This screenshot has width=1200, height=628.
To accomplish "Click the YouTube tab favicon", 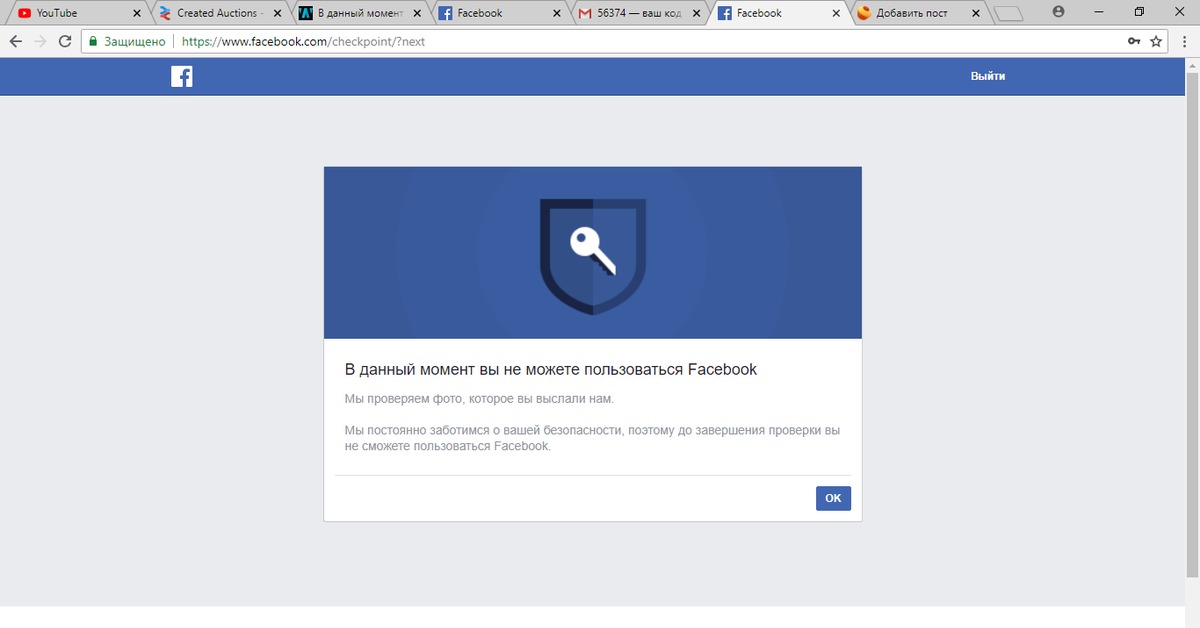I will pyautogui.click(x=24, y=13).
